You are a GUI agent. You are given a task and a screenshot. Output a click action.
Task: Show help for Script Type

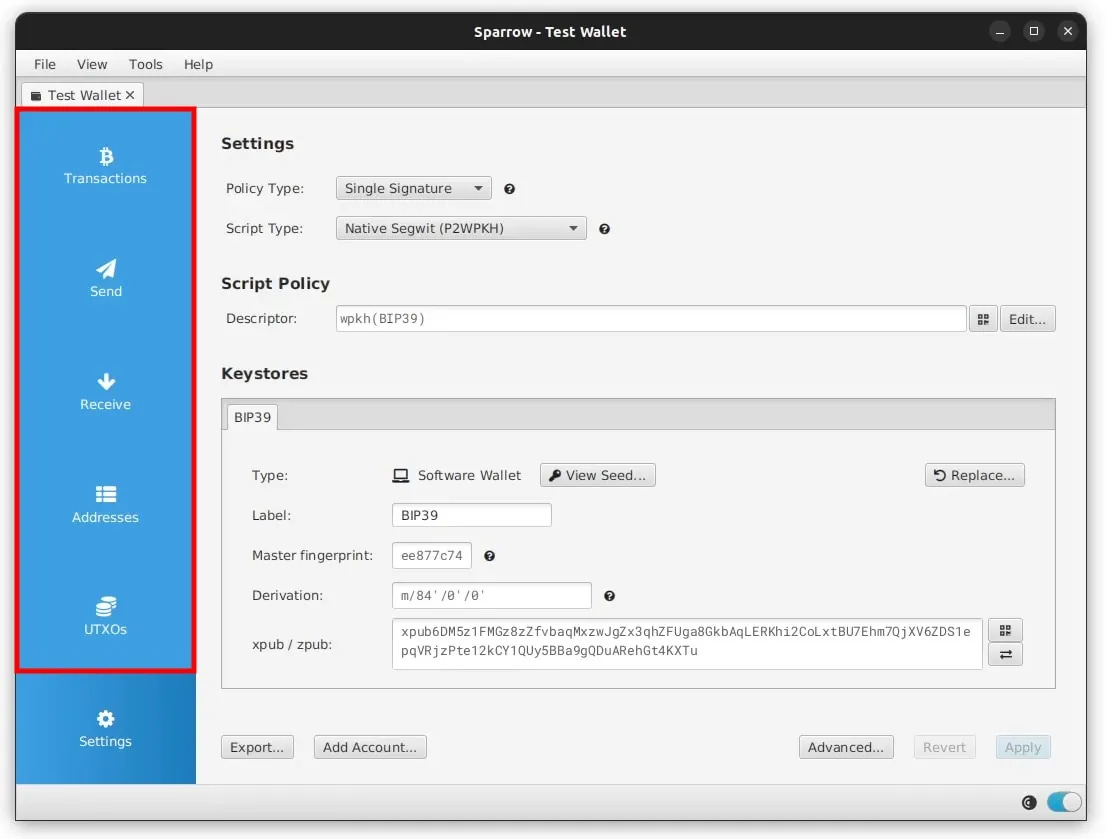tap(604, 229)
